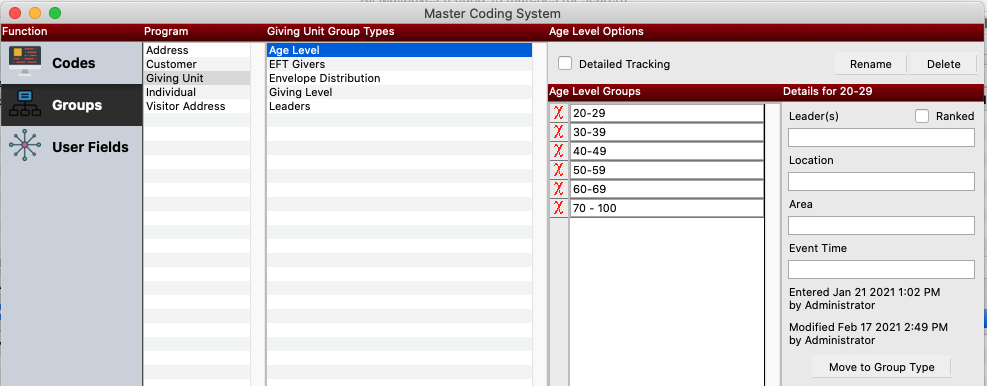The width and height of the screenshot is (987, 386).
Task: Click the Delete button
Action: point(944,64)
